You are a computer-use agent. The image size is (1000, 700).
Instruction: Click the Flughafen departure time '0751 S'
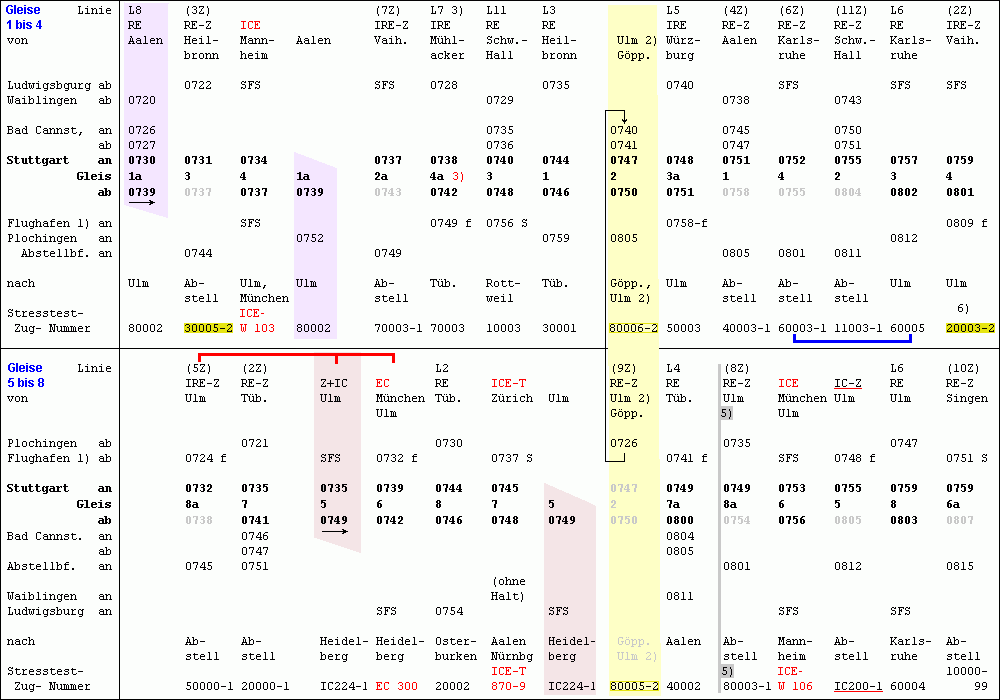click(x=967, y=458)
